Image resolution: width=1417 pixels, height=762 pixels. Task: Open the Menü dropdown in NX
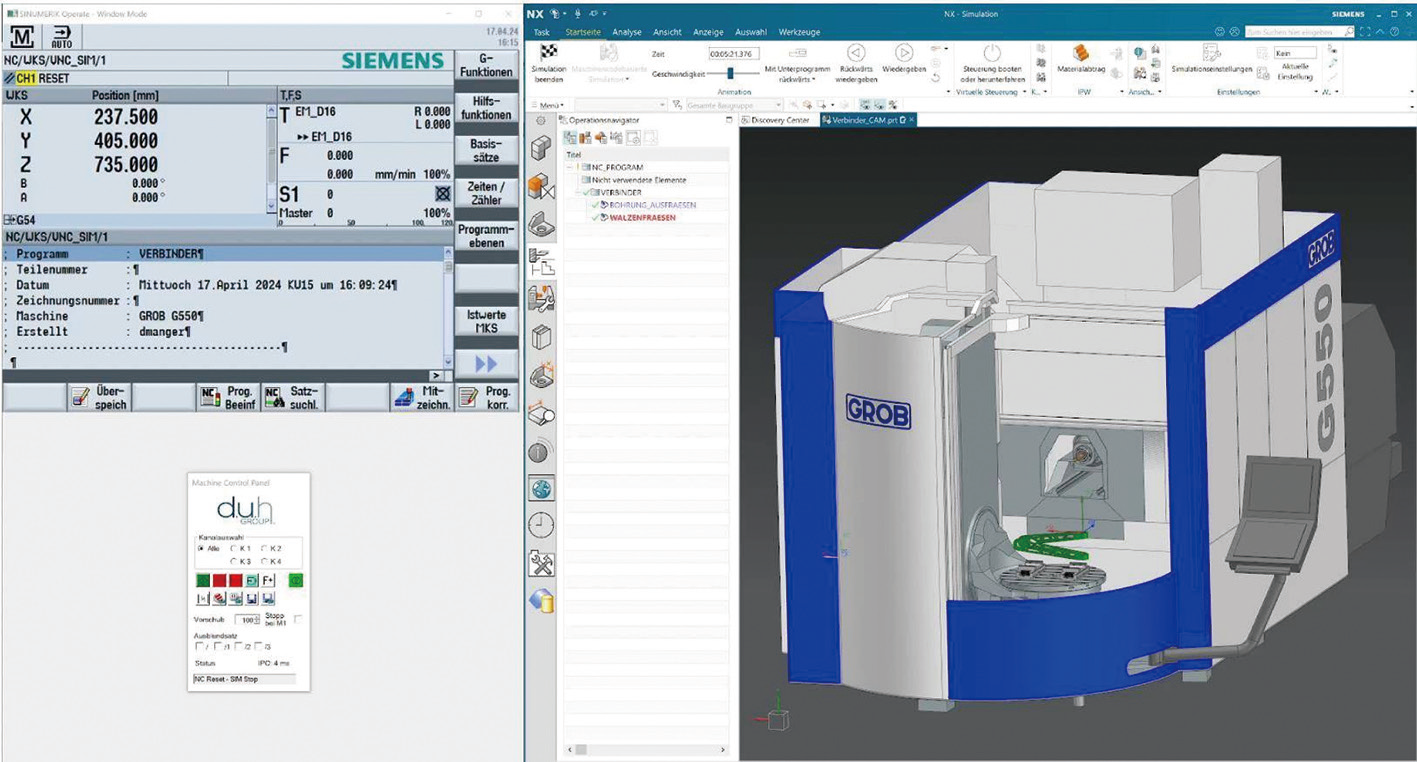click(549, 105)
